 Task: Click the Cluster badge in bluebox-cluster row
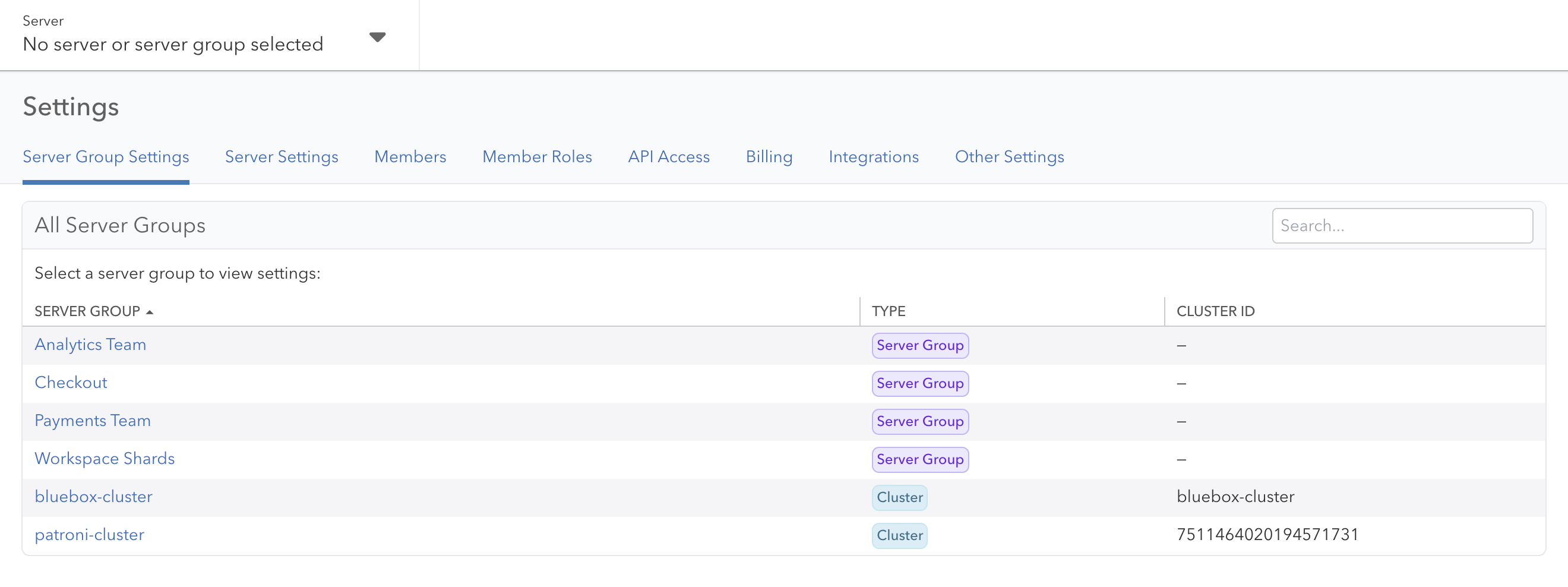(899, 497)
